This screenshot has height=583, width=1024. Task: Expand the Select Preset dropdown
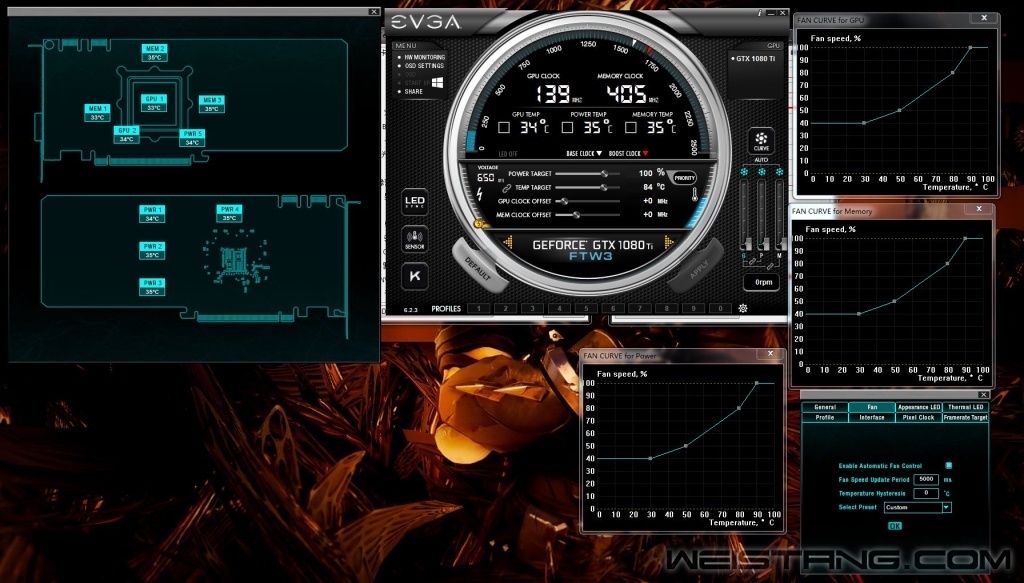click(x=946, y=507)
